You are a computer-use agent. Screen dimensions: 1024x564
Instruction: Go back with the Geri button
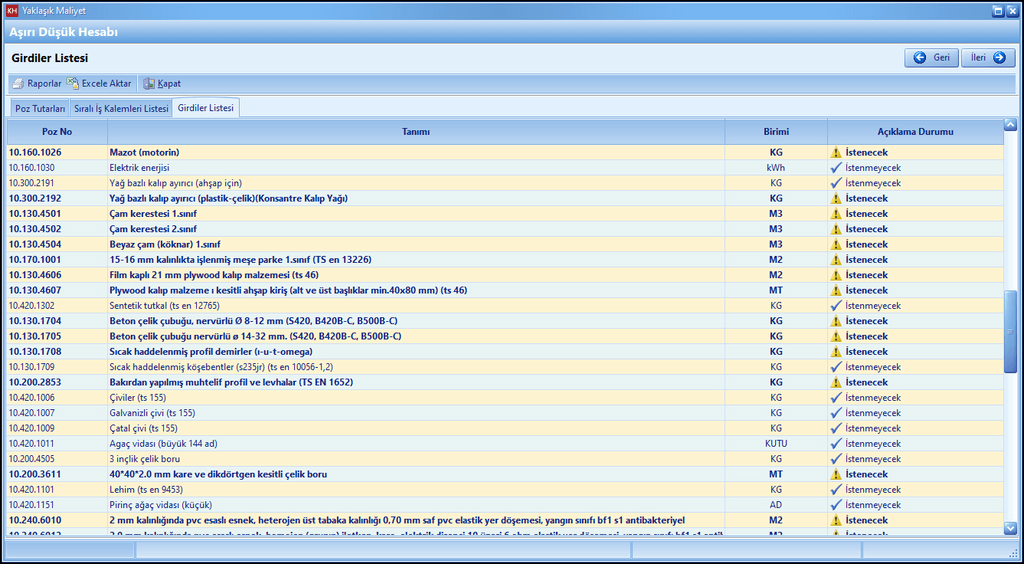[932, 58]
